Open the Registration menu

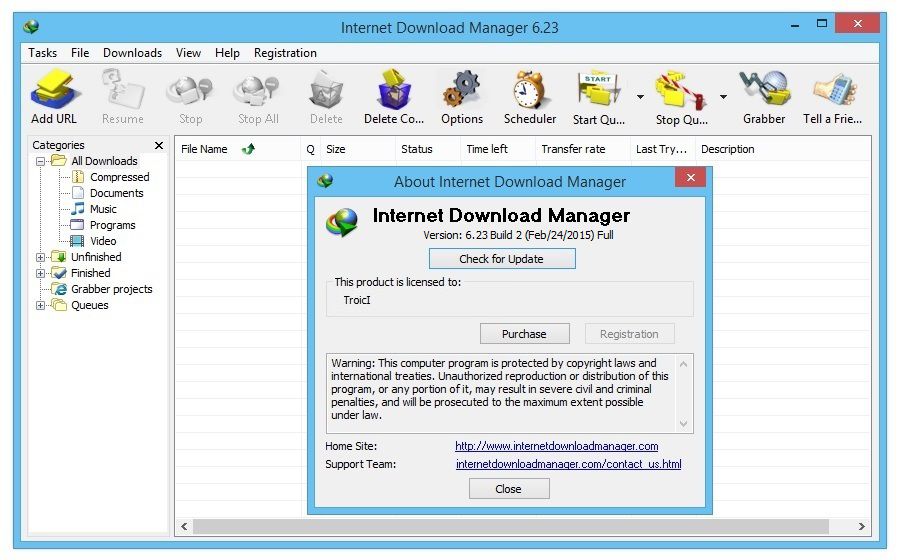coord(285,53)
